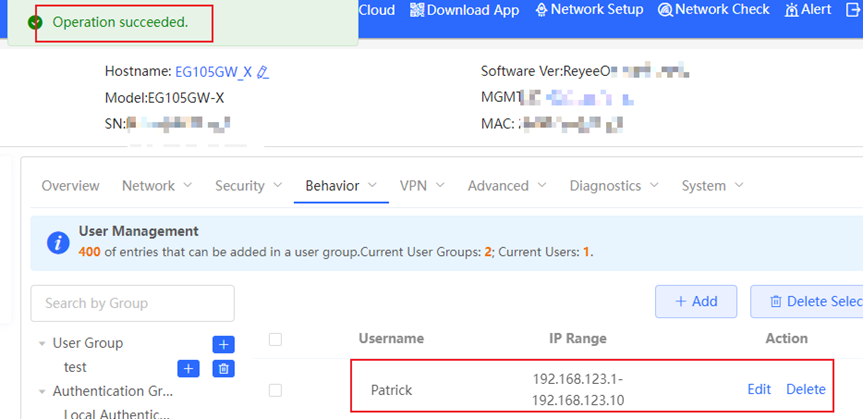Screen dimensions: 863x419
Task: Click the EG105GW_X hostname link
Action: pyautogui.click(x=214, y=72)
